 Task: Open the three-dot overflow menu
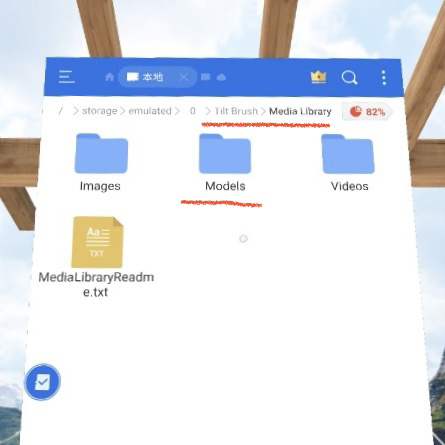click(x=384, y=78)
